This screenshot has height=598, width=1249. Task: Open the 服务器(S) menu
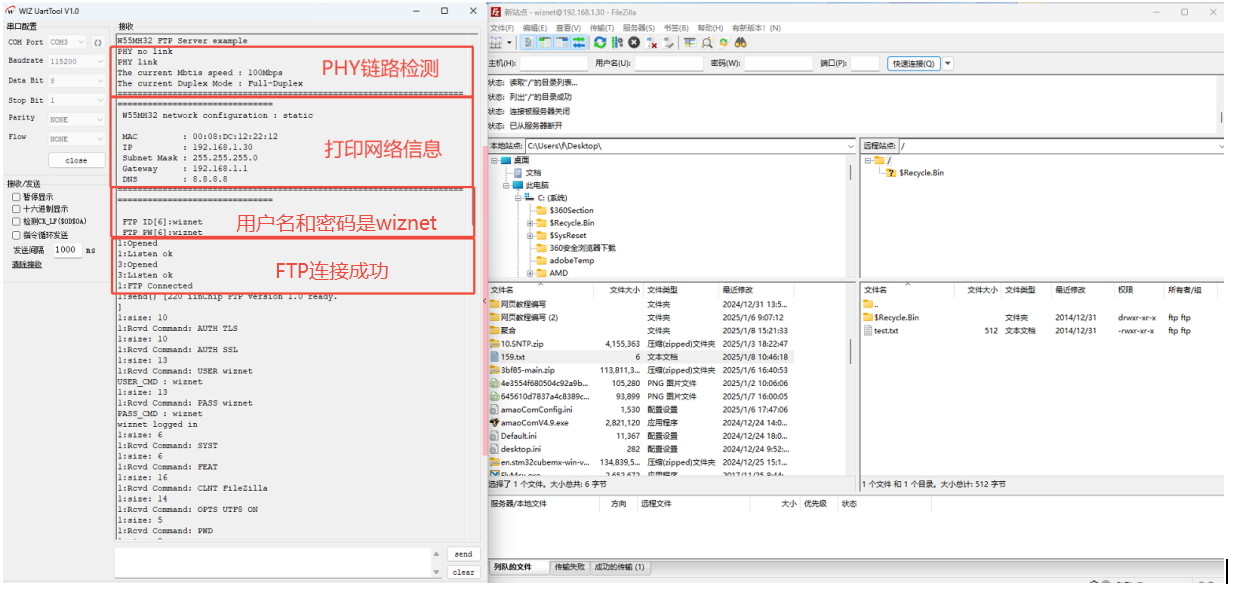click(x=638, y=28)
